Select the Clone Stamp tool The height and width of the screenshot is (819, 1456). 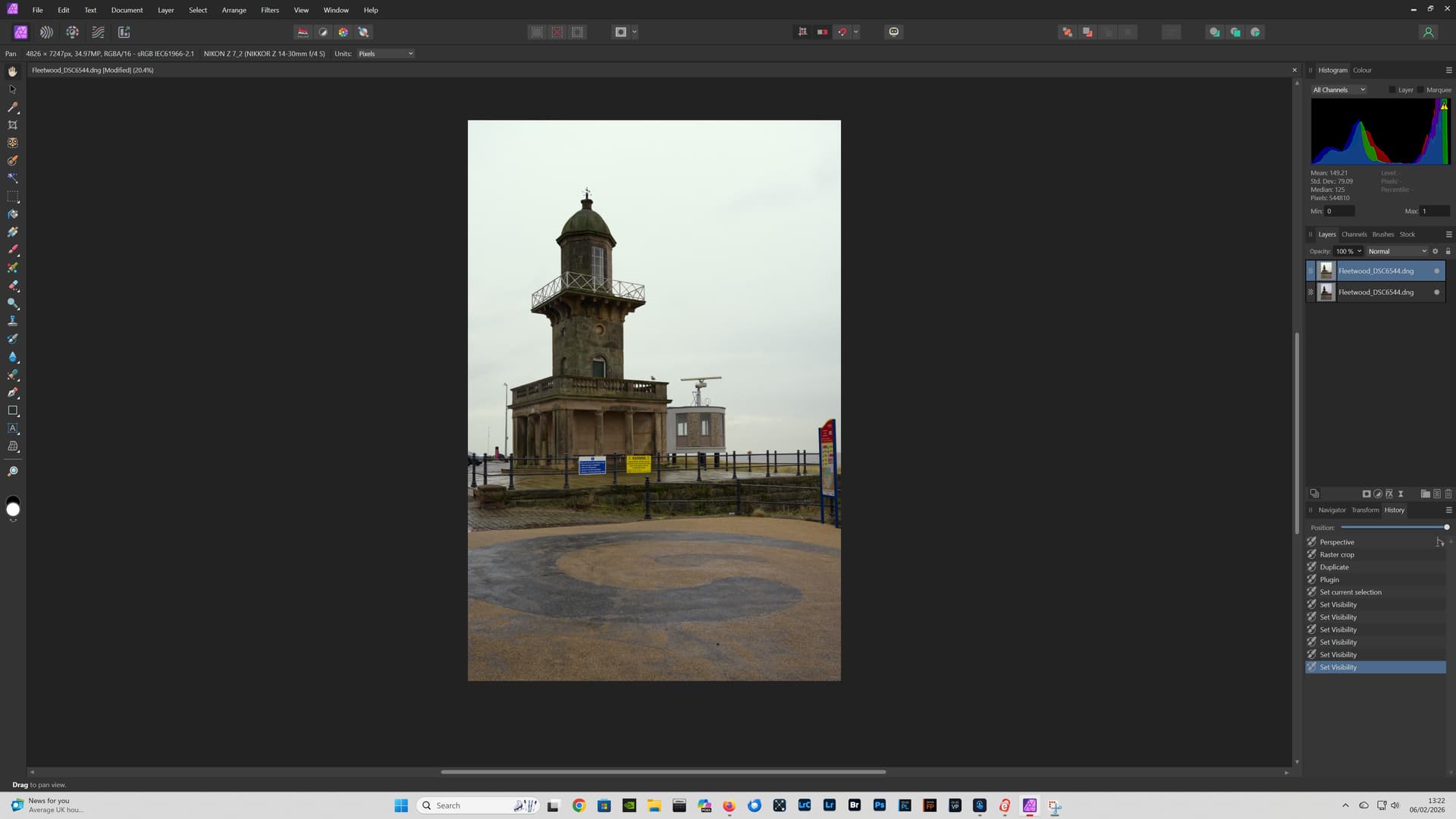(x=13, y=321)
